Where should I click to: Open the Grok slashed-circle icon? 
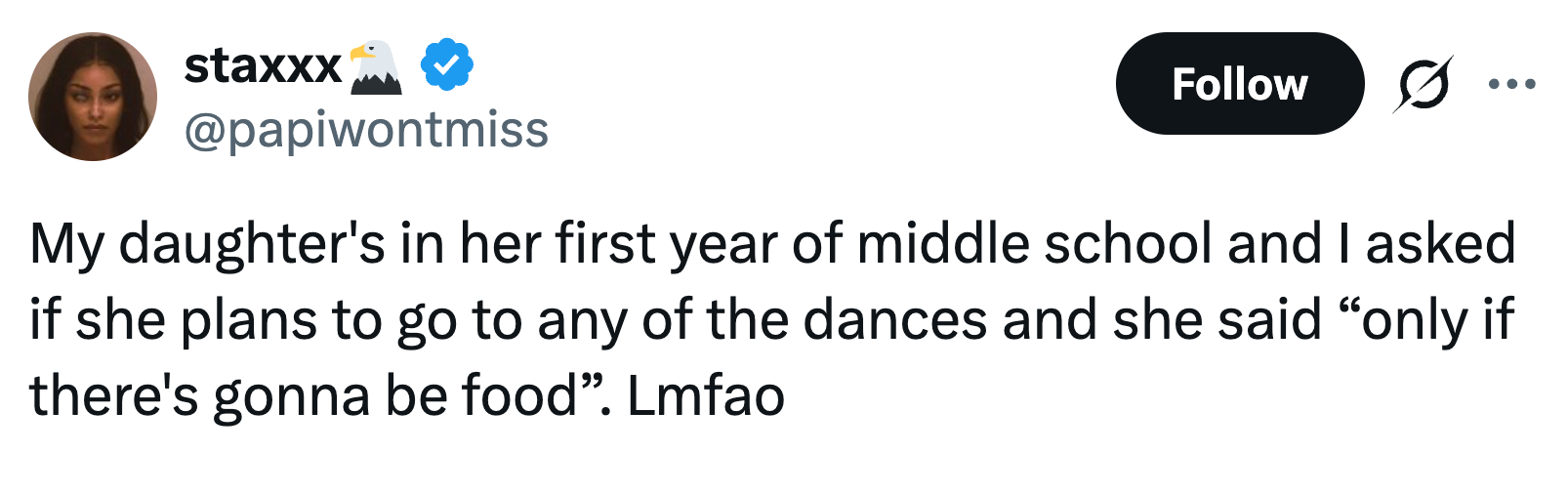[x=1423, y=84]
